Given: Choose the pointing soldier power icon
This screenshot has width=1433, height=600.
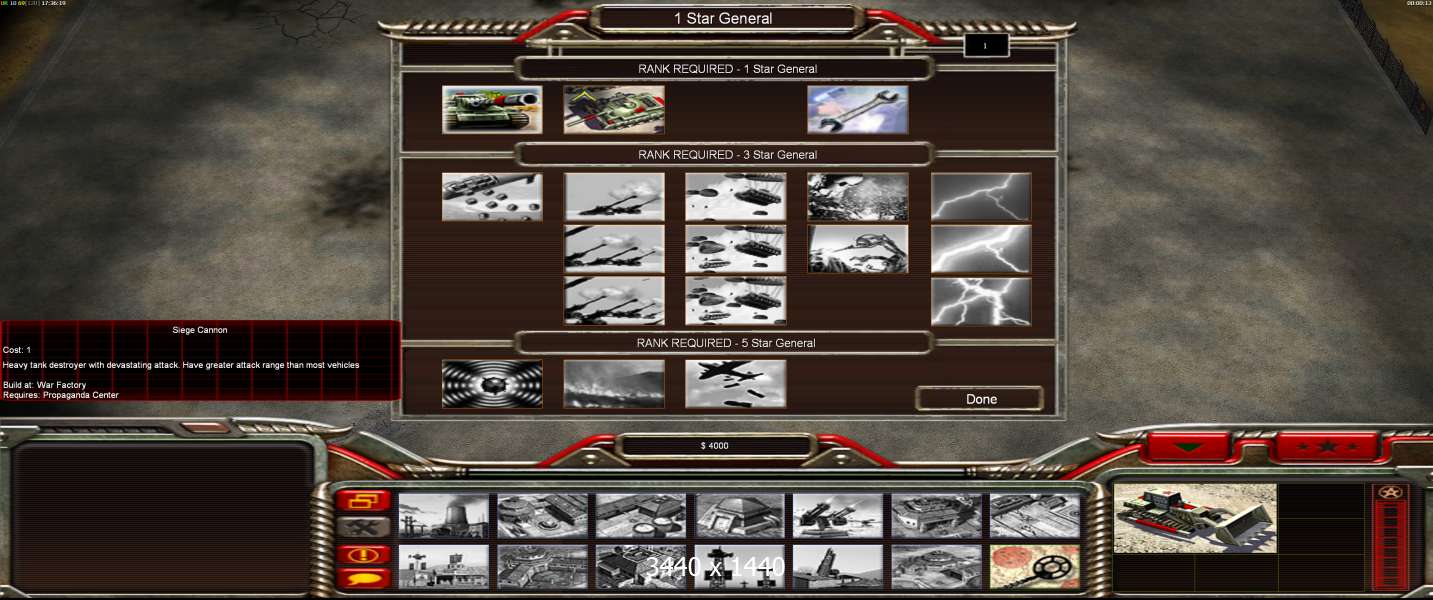Looking at the screenshot, I should [x=858, y=249].
